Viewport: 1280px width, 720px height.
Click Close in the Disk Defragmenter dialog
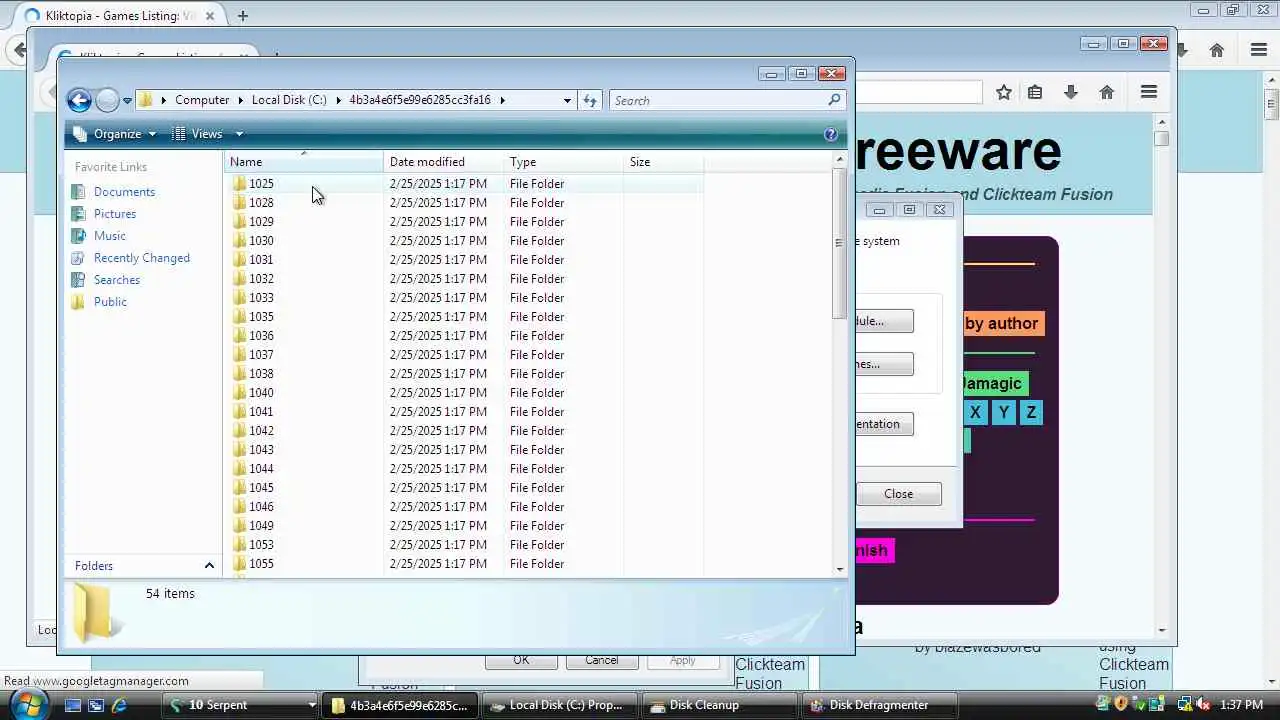click(898, 494)
